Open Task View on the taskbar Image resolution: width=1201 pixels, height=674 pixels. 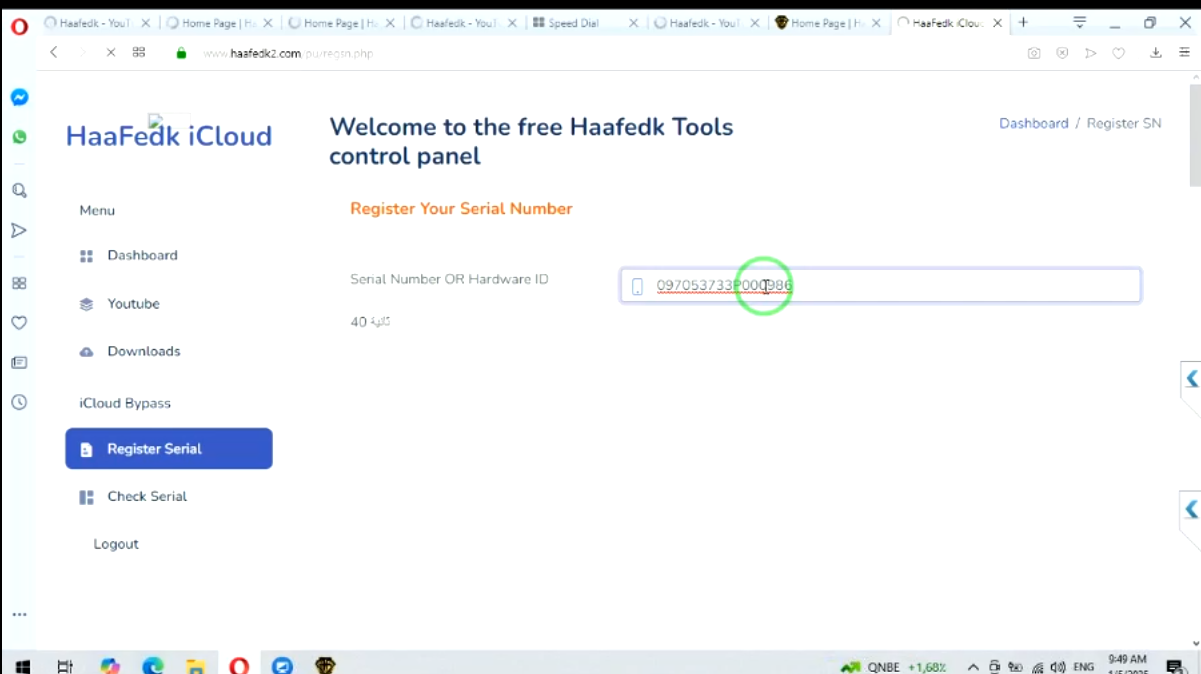[x=65, y=665]
